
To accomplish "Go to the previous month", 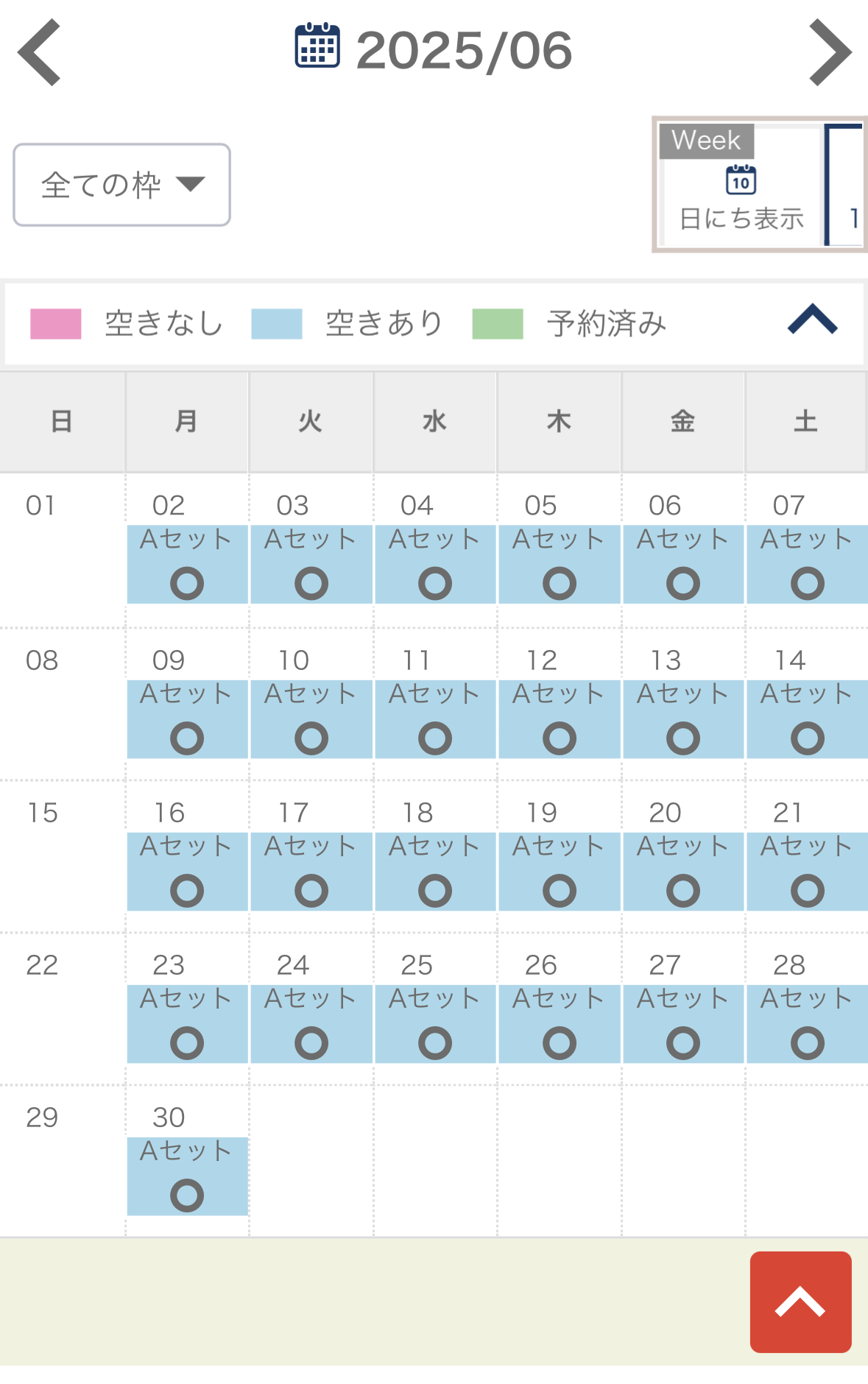I will pos(40,52).
